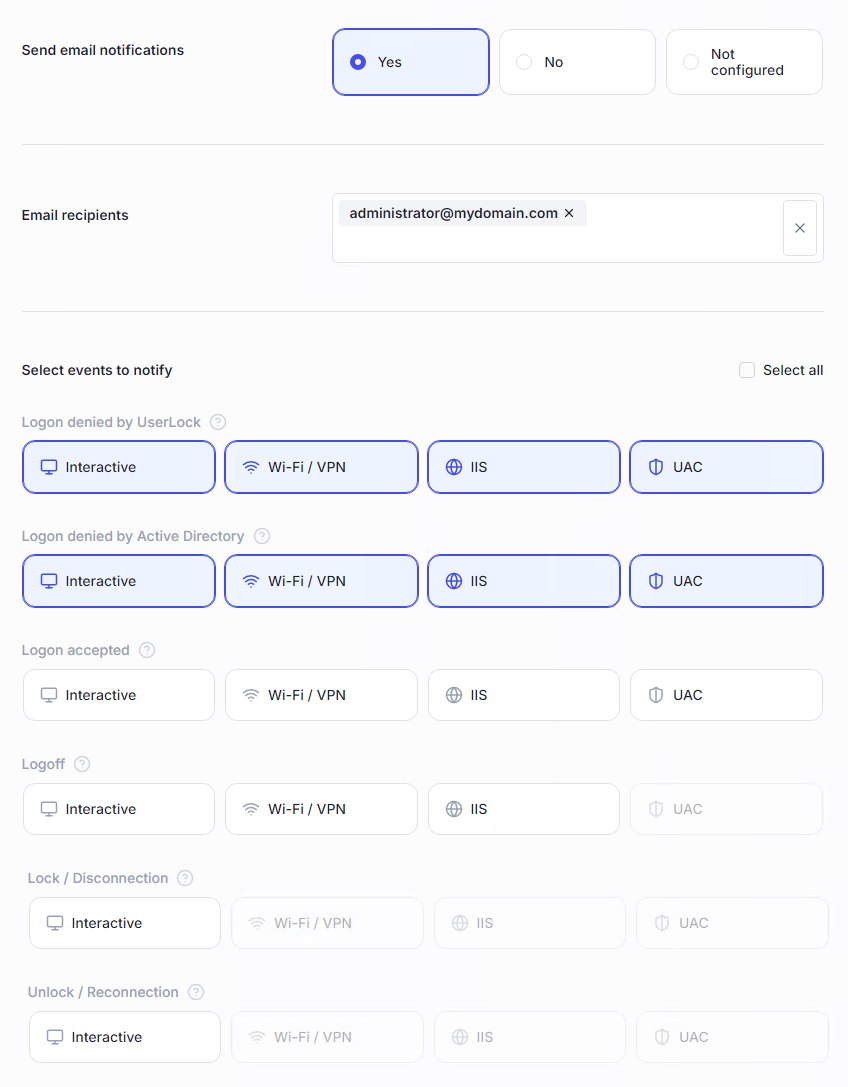Disable Wi-Fi / VPN for Active Directory denials

(321, 581)
